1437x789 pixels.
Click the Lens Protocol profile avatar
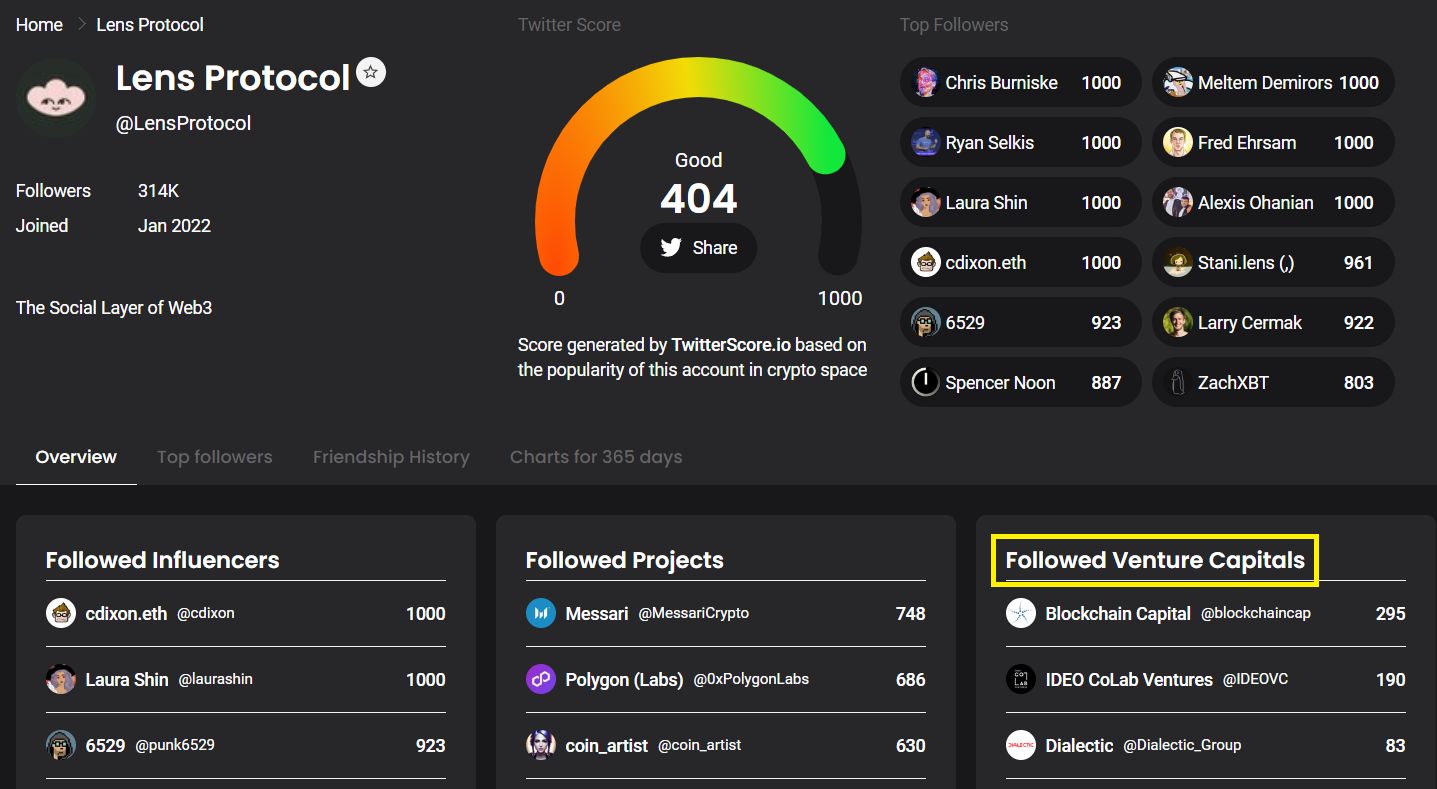[56, 98]
